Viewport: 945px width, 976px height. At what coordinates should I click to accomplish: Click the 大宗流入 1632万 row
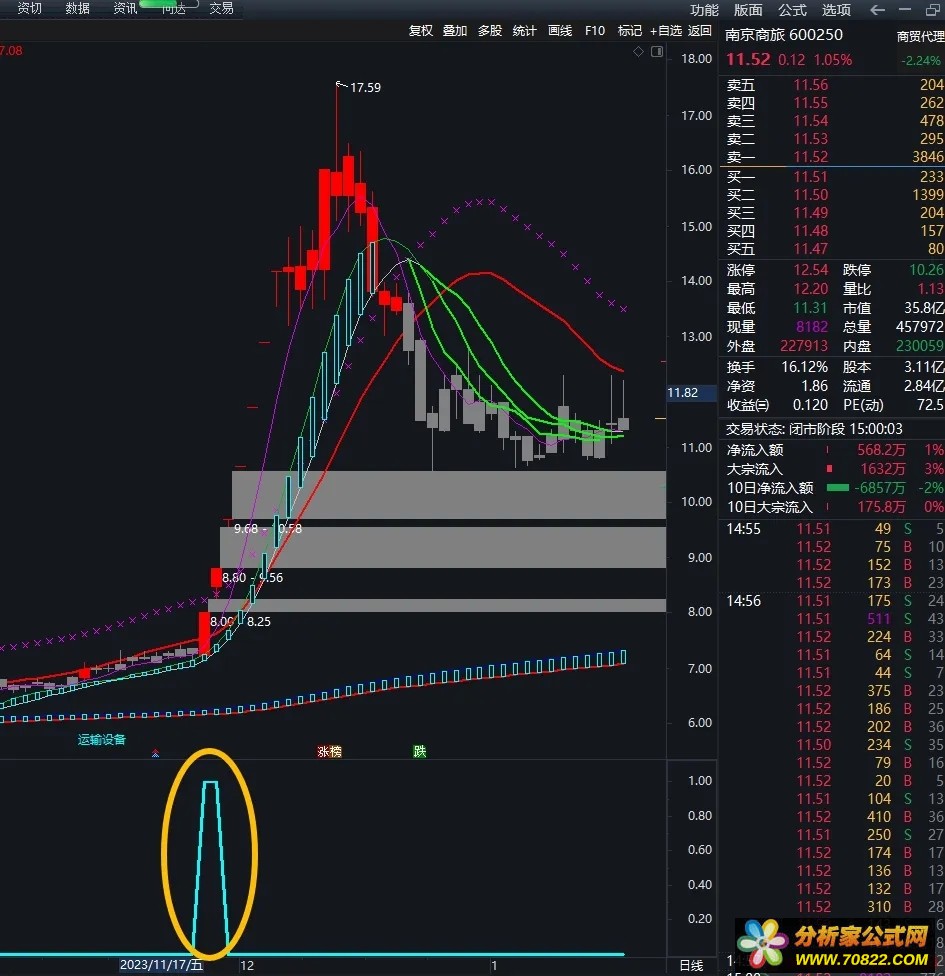(835, 469)
